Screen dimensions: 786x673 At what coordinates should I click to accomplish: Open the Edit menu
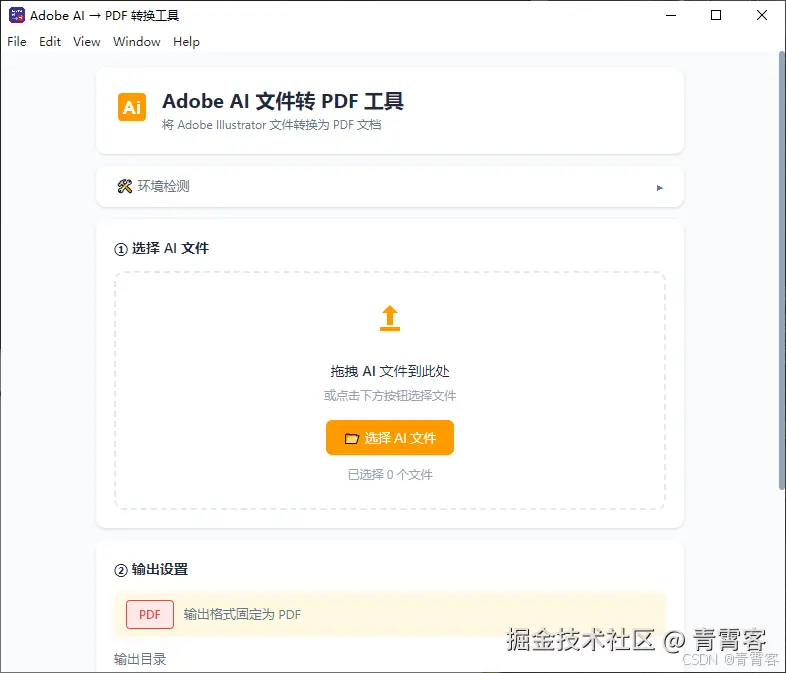(x=50, y=42)
